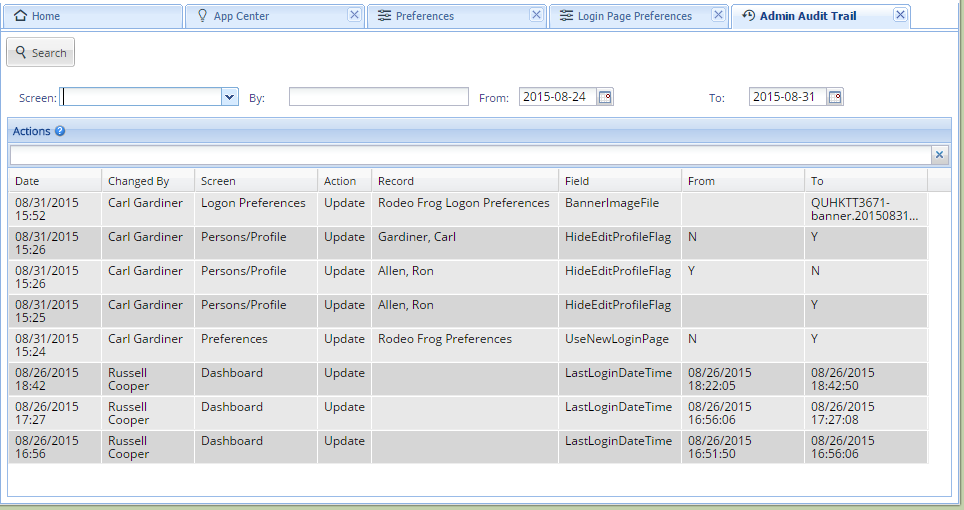Screen dimensions: 964x510
Task: Select the 08/26/2015 16:56 date cell
Action: pos(55,447)
